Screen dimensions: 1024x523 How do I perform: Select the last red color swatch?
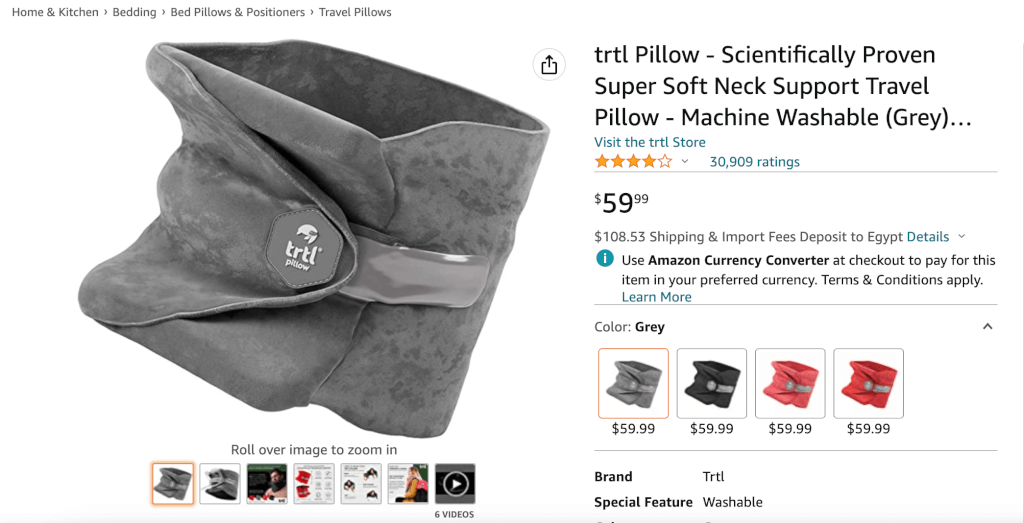(x=868, y=383)
